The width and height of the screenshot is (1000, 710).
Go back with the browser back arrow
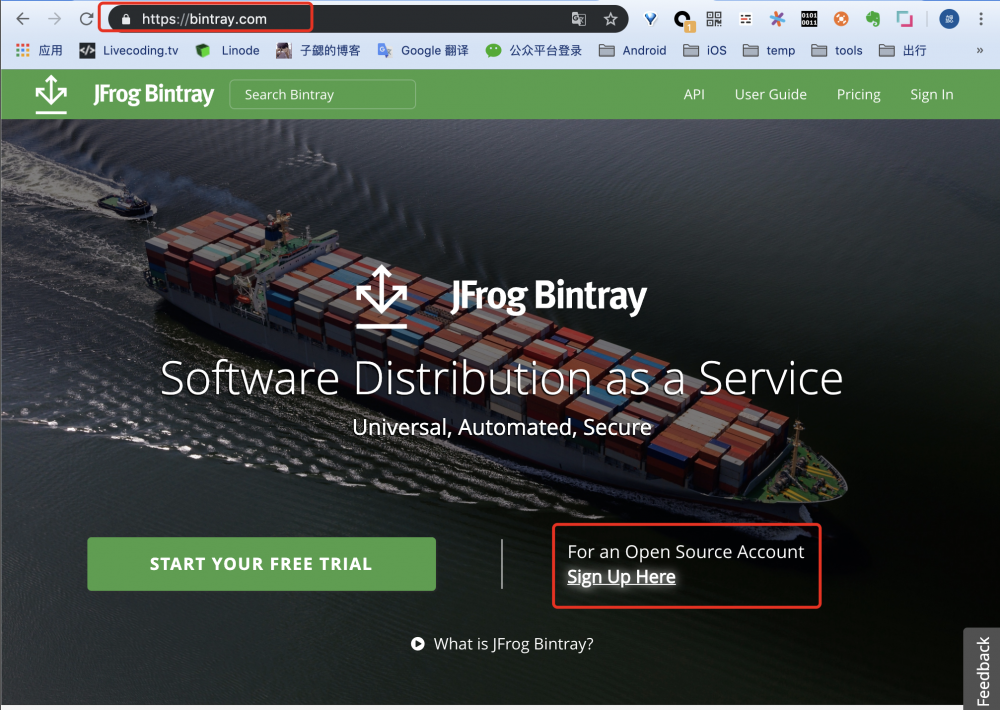pyautogui.click(x=23, y=19)
